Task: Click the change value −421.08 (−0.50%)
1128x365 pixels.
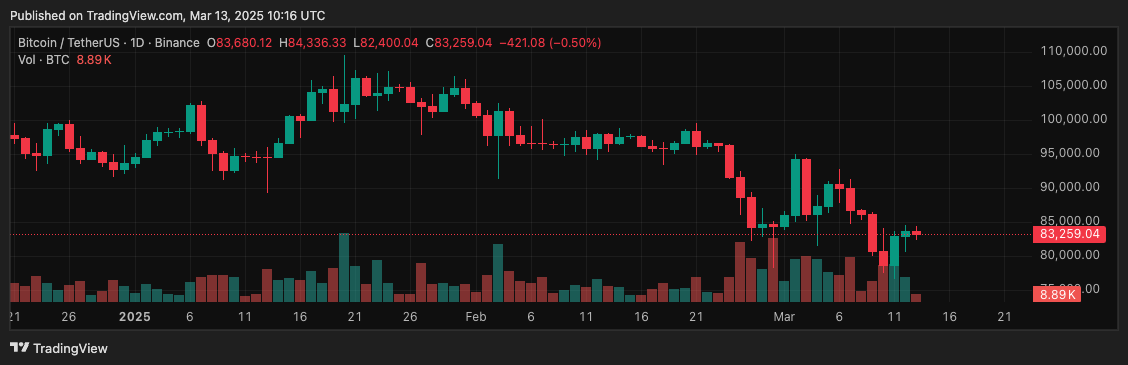Action: pos(550,43)
